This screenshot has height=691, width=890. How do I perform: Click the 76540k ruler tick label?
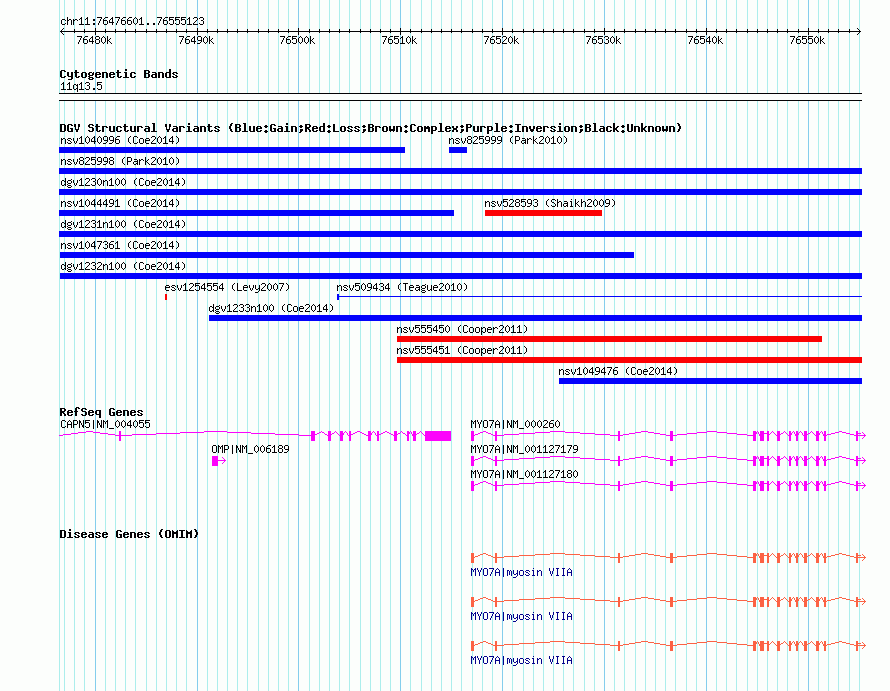click(705, 40)
